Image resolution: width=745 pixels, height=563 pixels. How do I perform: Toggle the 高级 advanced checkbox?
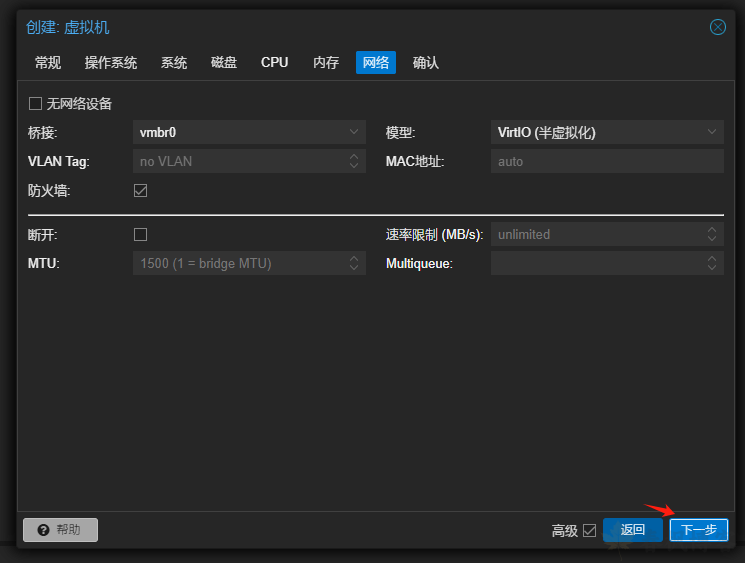pos(589,530)
